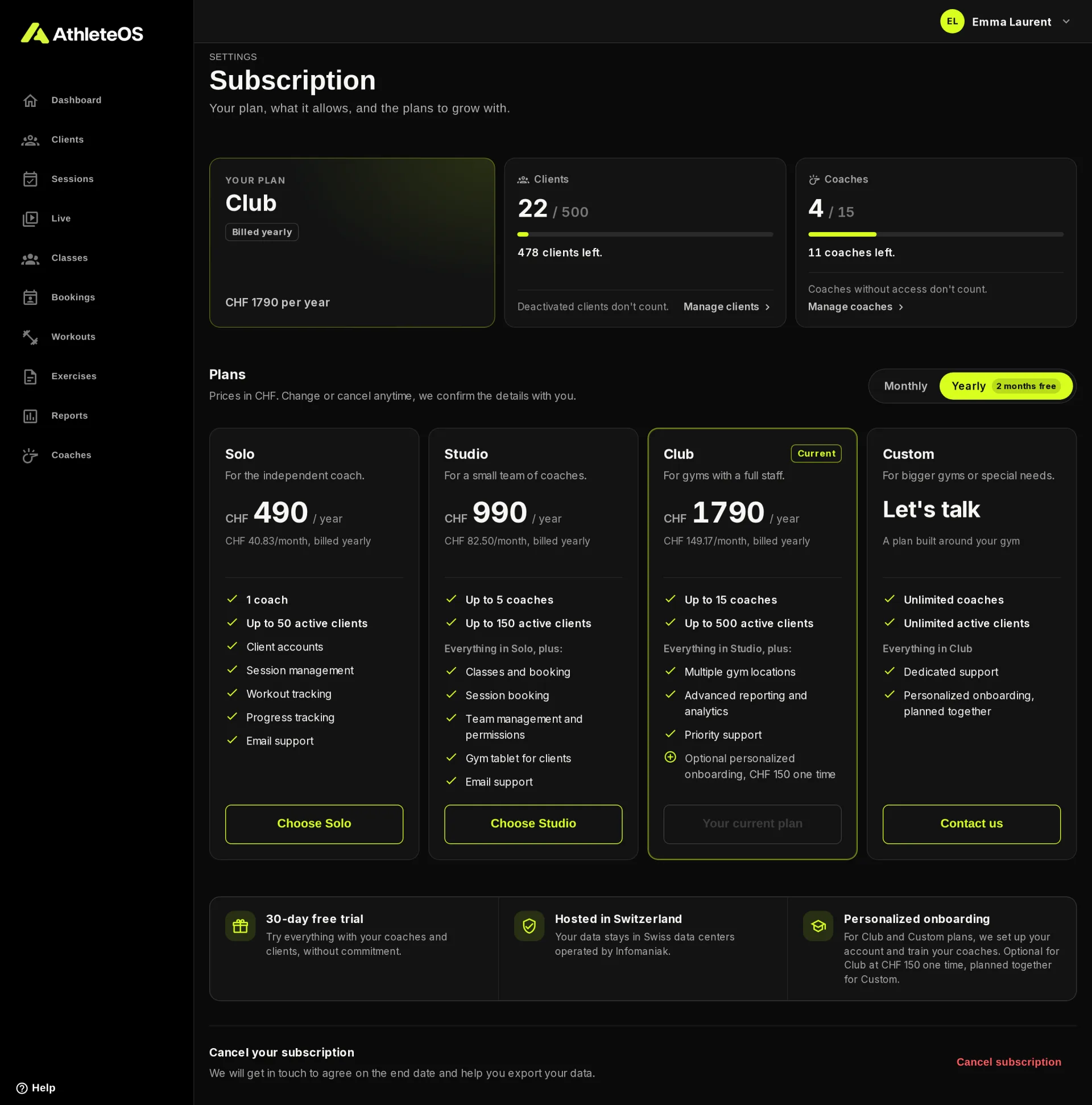Click the Cancel subscription link
This screenshot has height=1105, width=1092.
(x=1008, y=1062)
